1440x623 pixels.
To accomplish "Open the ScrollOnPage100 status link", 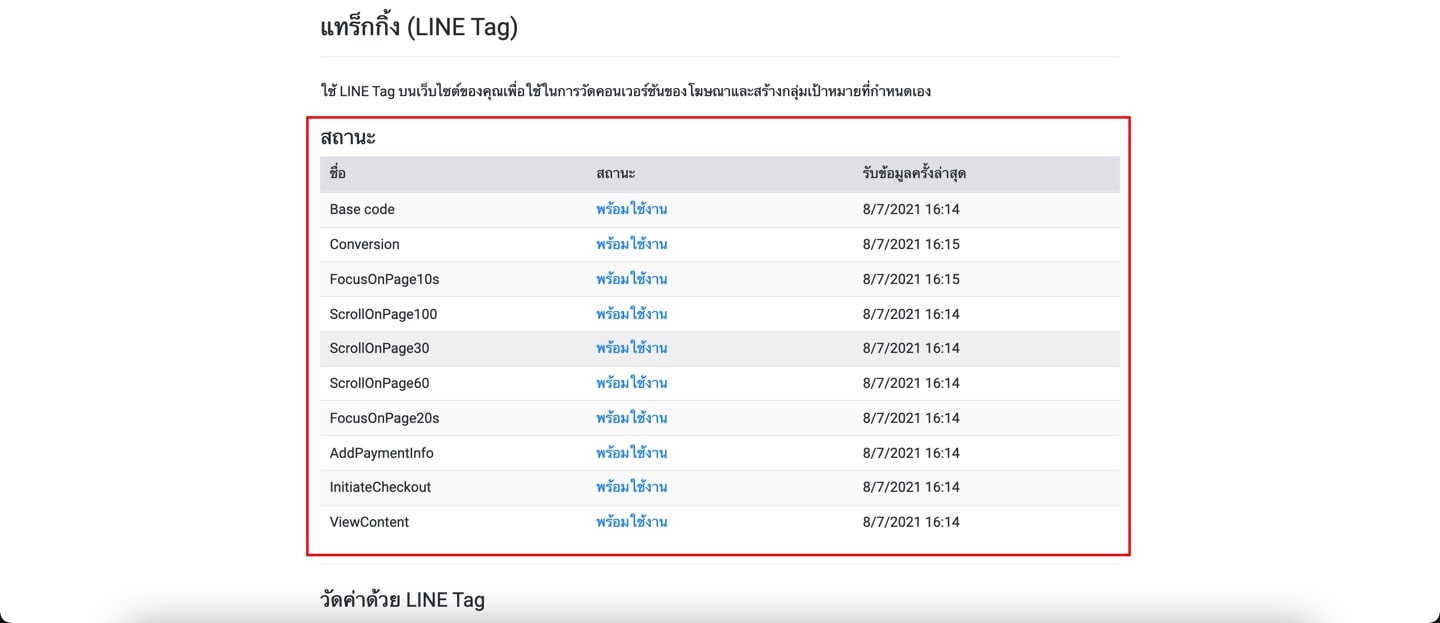I will (x=631, y=314).
